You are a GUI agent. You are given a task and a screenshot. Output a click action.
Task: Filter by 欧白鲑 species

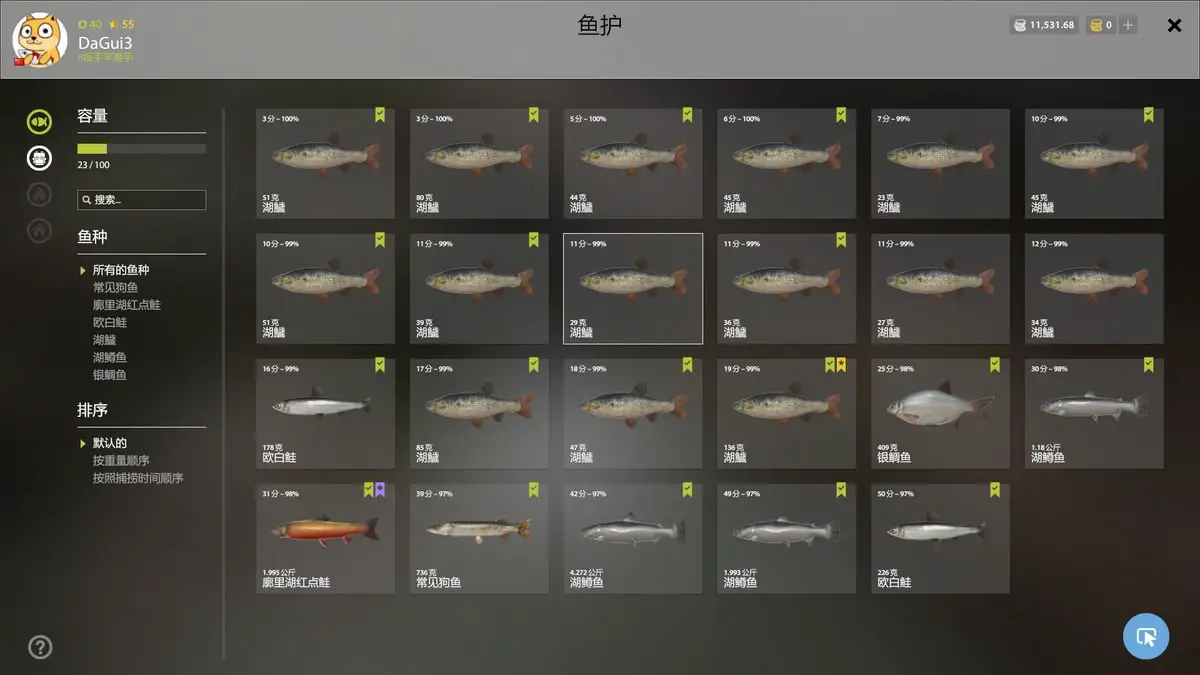pos(109,322)
